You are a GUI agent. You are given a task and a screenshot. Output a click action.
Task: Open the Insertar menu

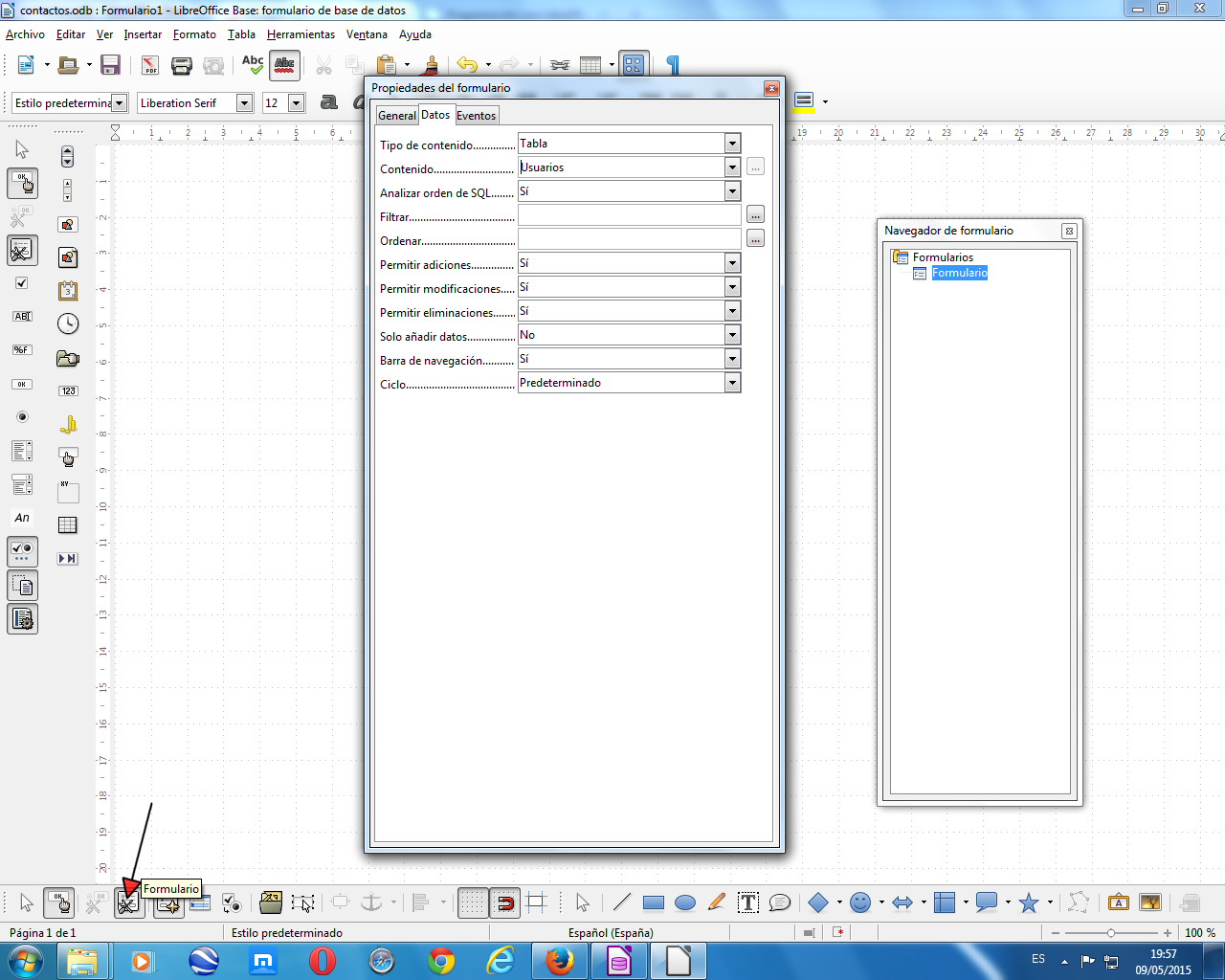[143, 34]
